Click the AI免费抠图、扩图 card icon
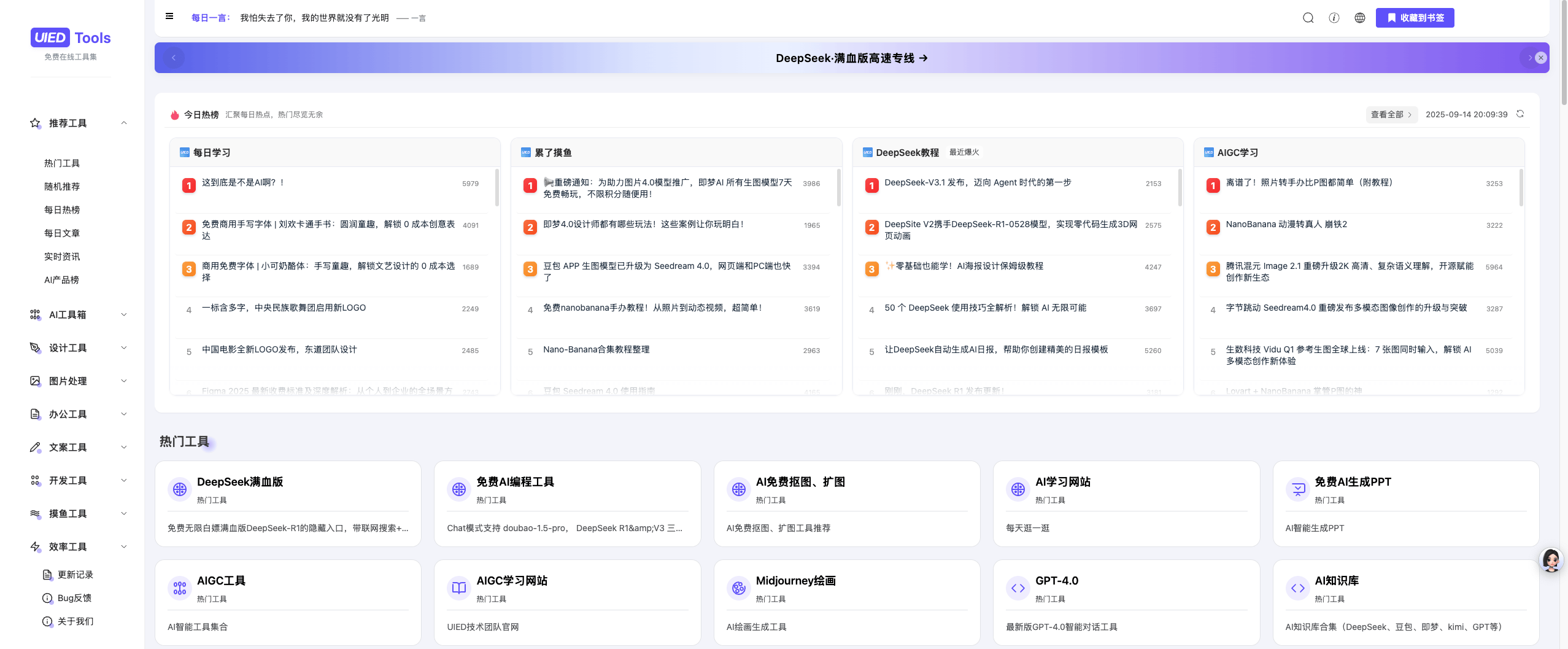 point(739,489)
